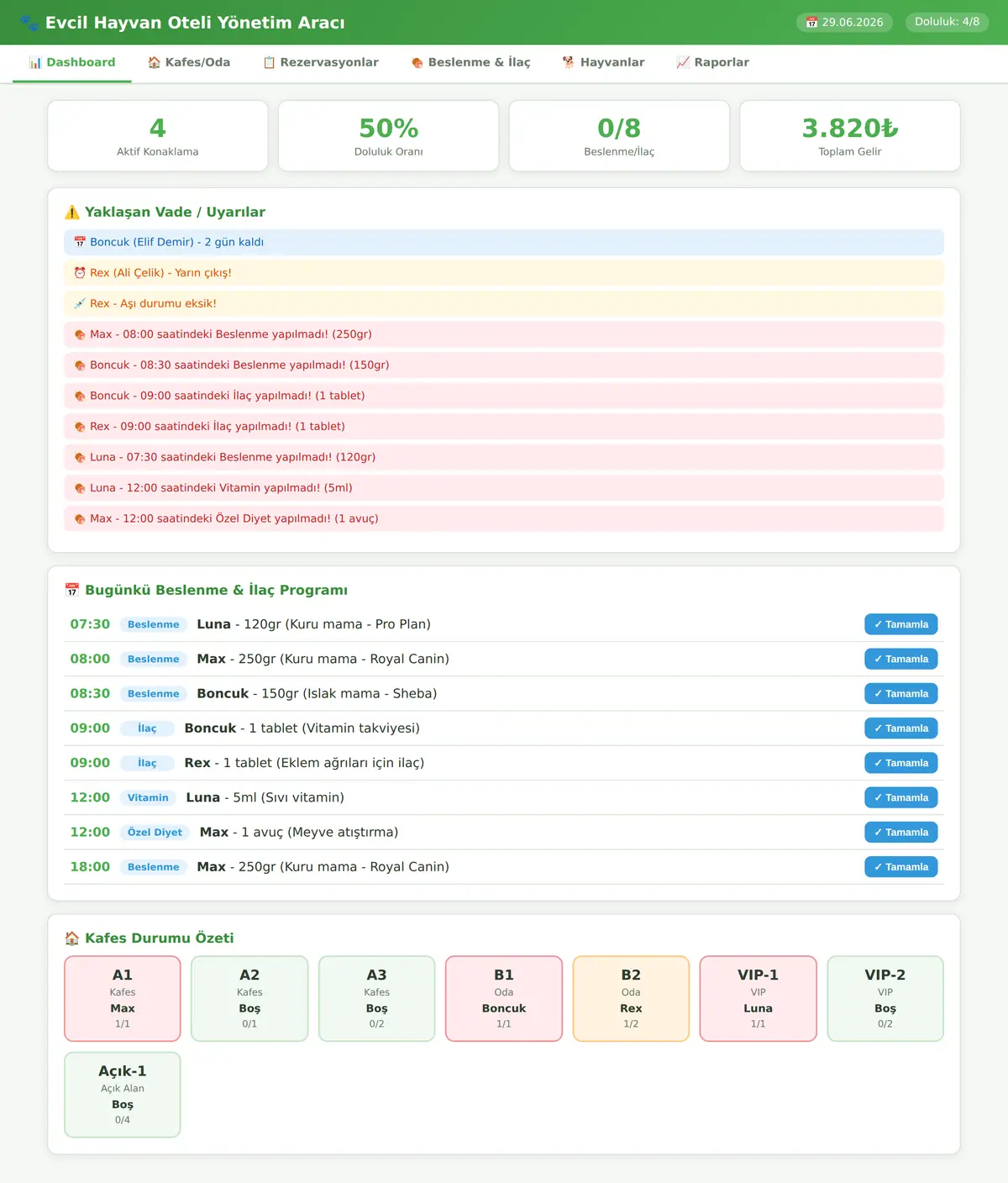Mark Max's 12:00 Özel Diyet complete
The image size is (1008, 1183).
point(900,833)
